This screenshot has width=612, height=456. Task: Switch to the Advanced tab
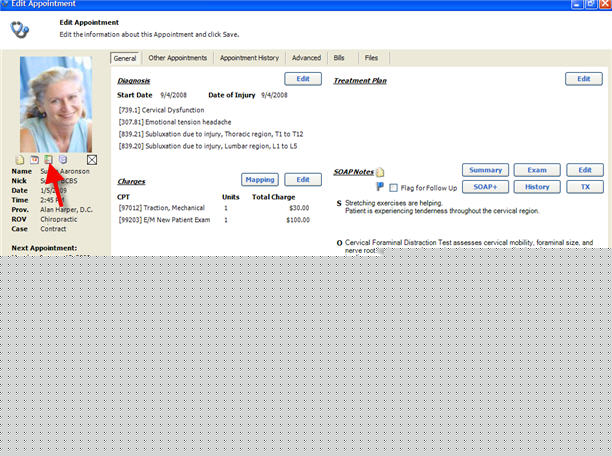click(x=306, y=58)
